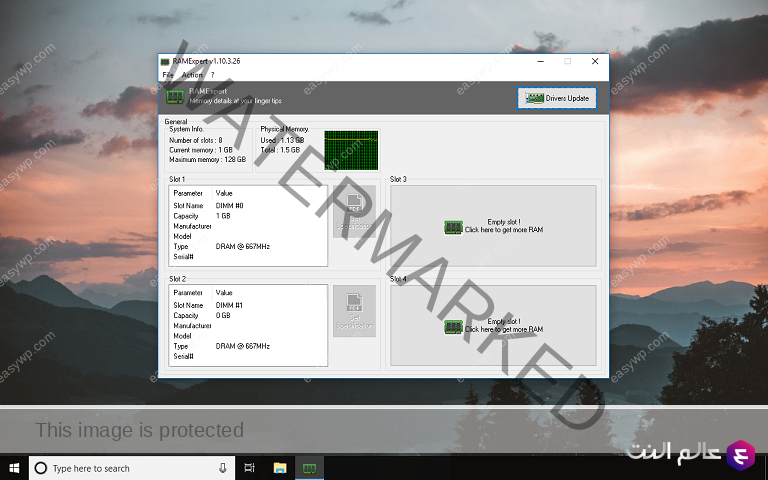Click the Number of slots : 8 text
The width and height of the screenshot is (768, 480).
coord(195,140)
